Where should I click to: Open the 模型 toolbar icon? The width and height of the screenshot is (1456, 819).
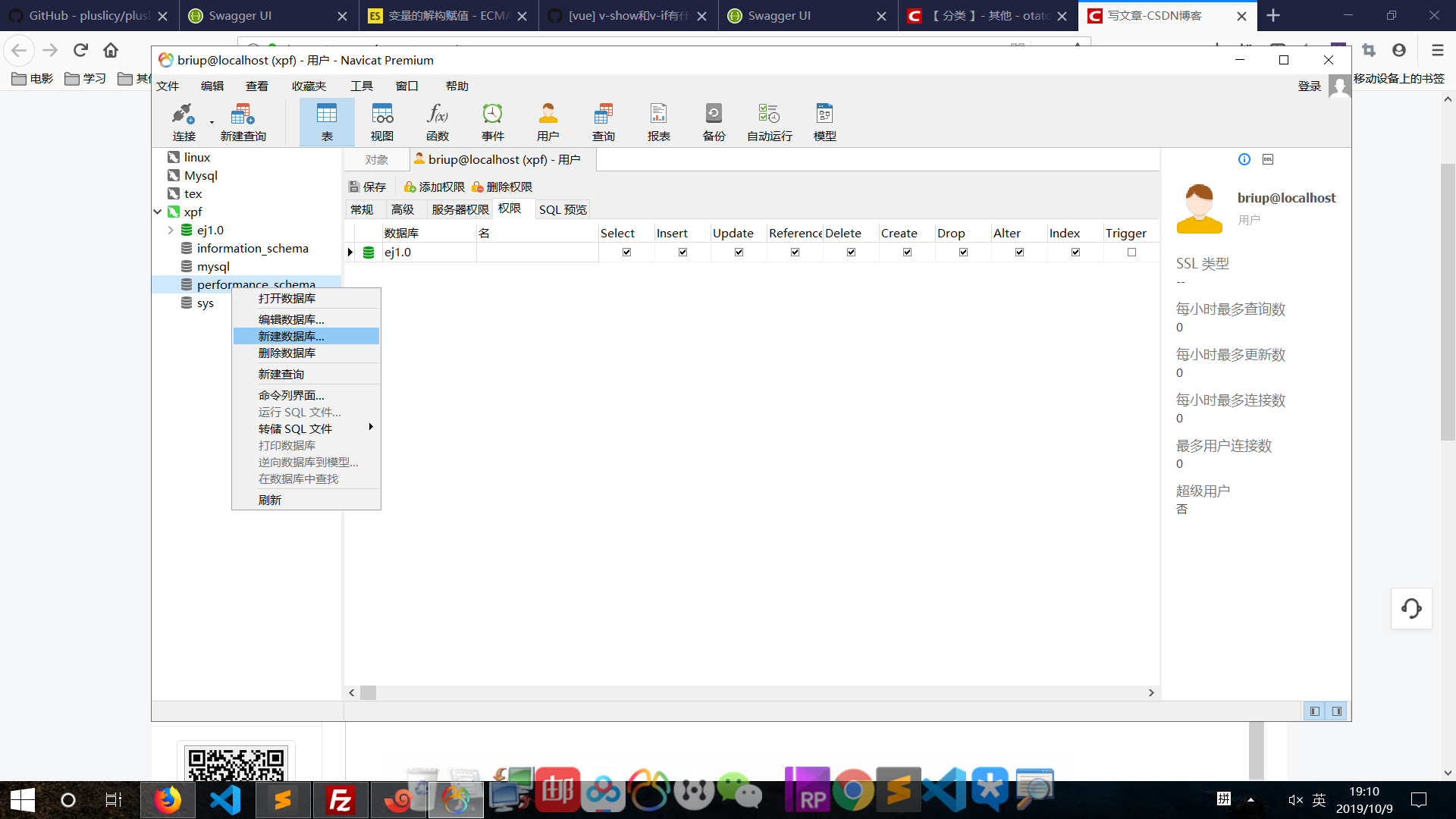pos(824,121)
